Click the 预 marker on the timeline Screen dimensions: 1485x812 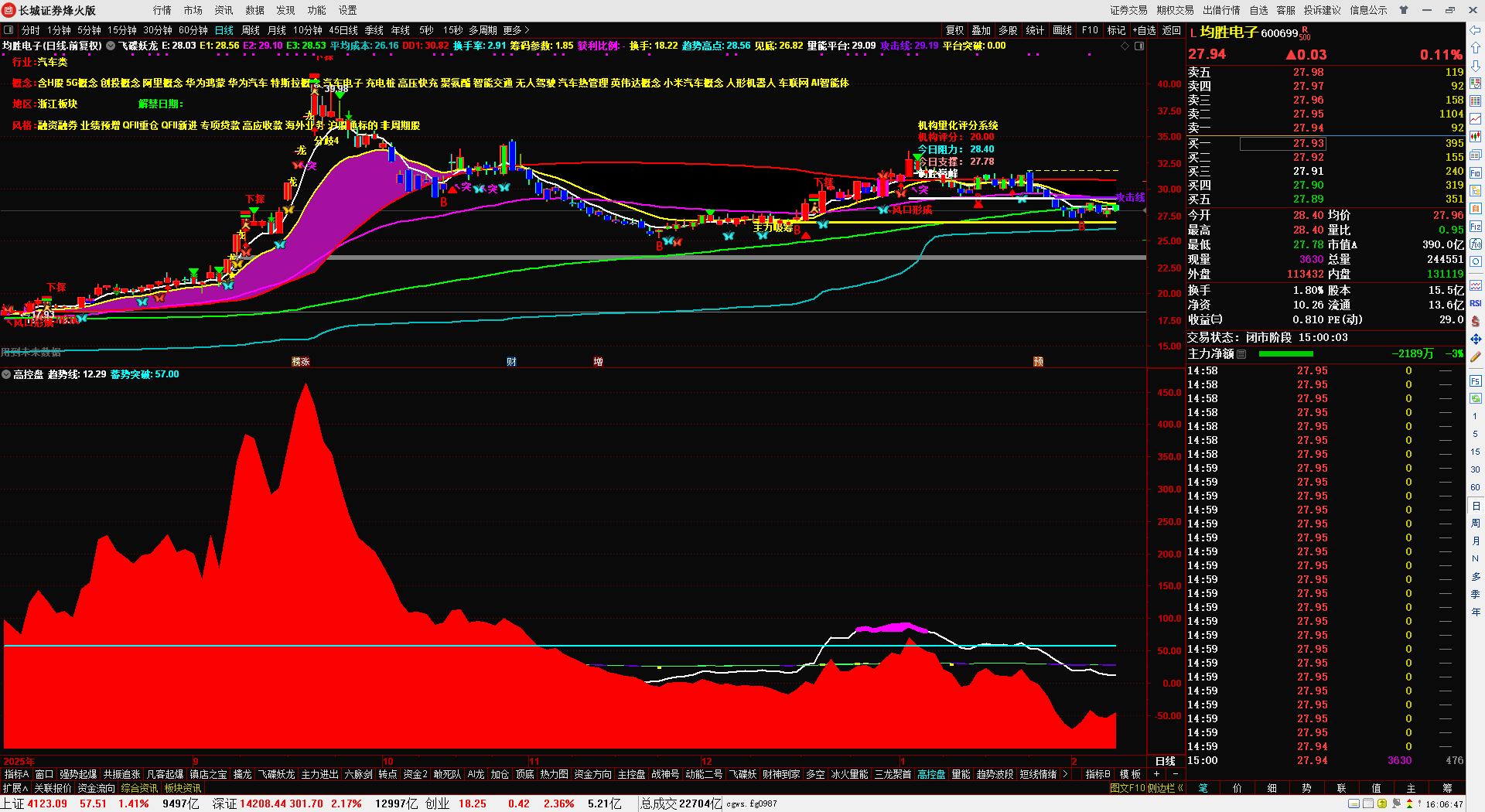click(1038, 361)
